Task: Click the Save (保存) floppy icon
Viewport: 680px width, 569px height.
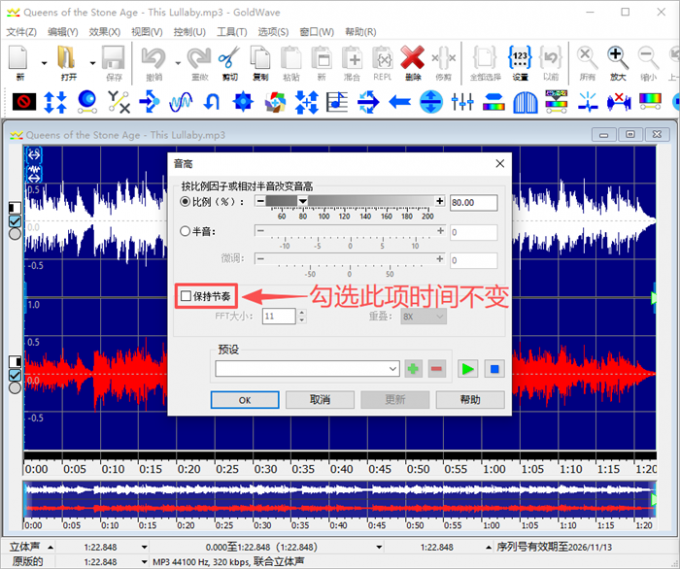Action: coord(113,58)
